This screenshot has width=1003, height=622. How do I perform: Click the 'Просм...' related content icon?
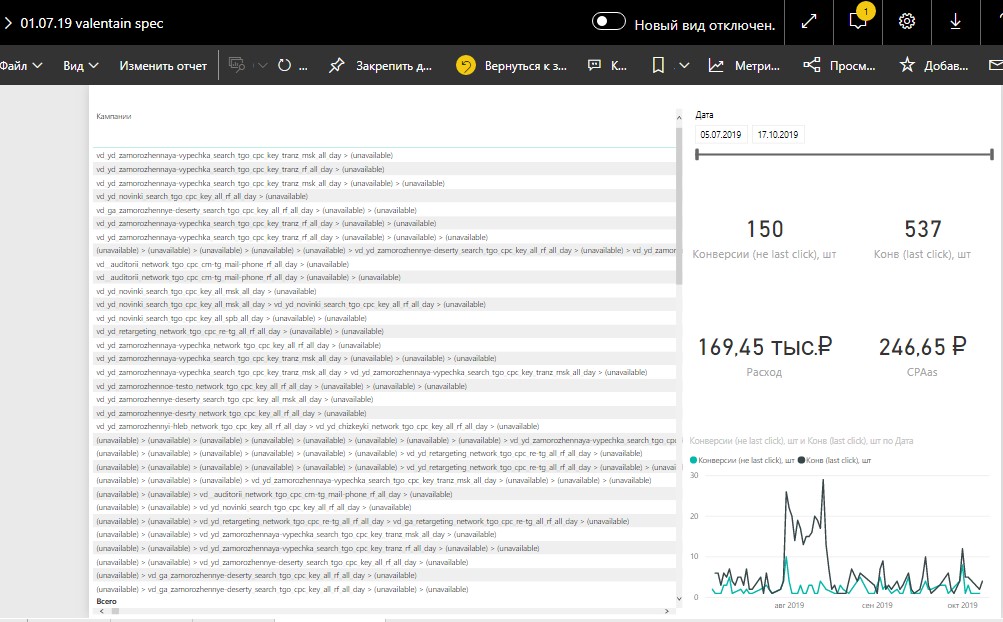point(812,65)
